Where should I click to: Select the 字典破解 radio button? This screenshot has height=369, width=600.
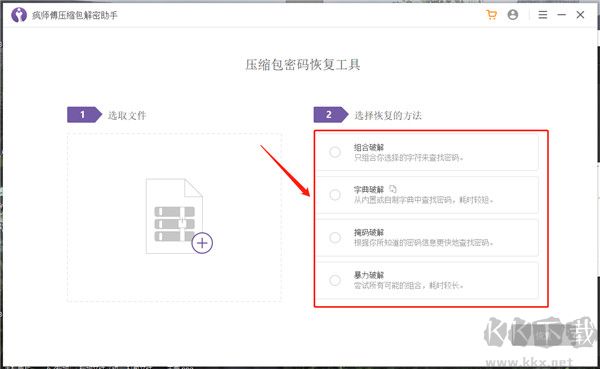click(x=335, y=195)
